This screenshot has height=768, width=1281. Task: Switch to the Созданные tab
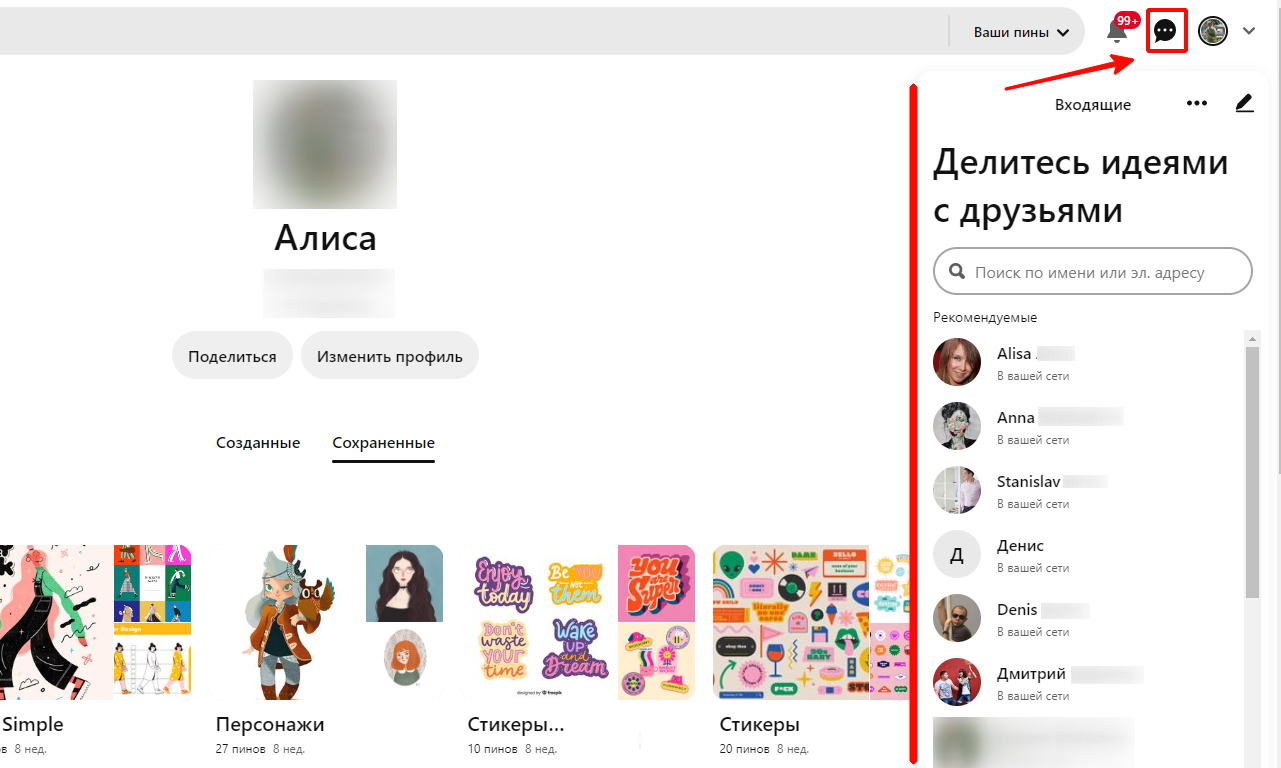tap(258, 443)
